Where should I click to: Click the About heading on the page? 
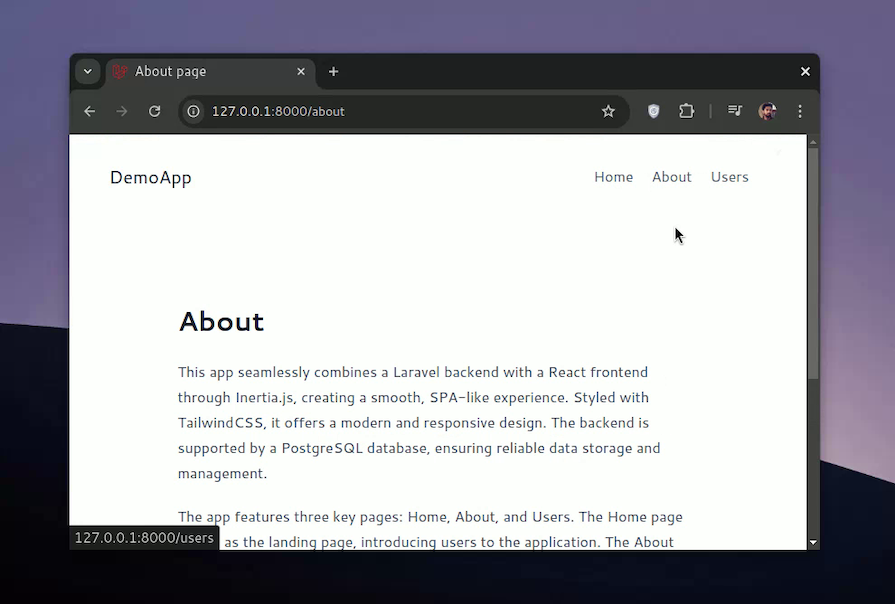coord(221,321)
